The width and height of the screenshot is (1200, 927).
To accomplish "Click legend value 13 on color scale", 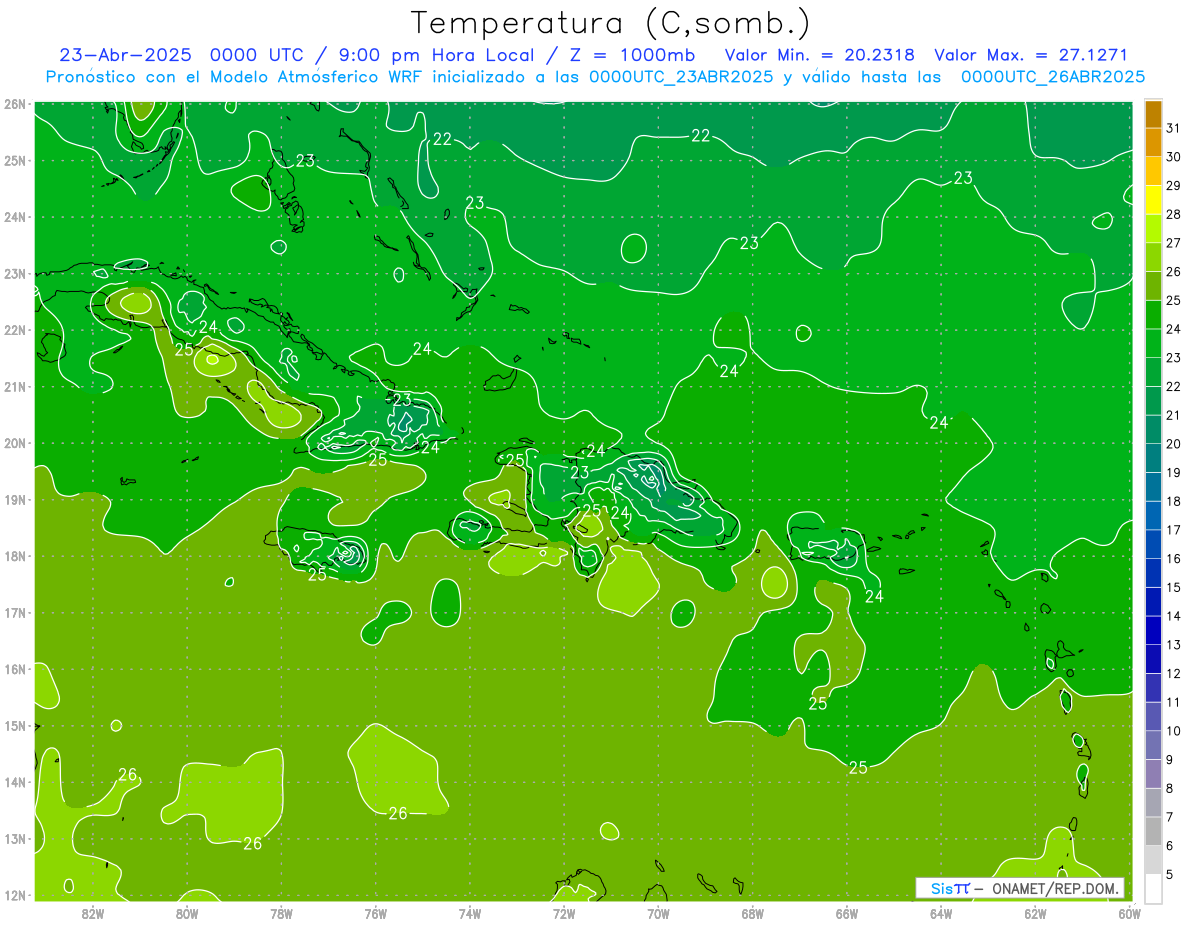I will [1174, 644].
